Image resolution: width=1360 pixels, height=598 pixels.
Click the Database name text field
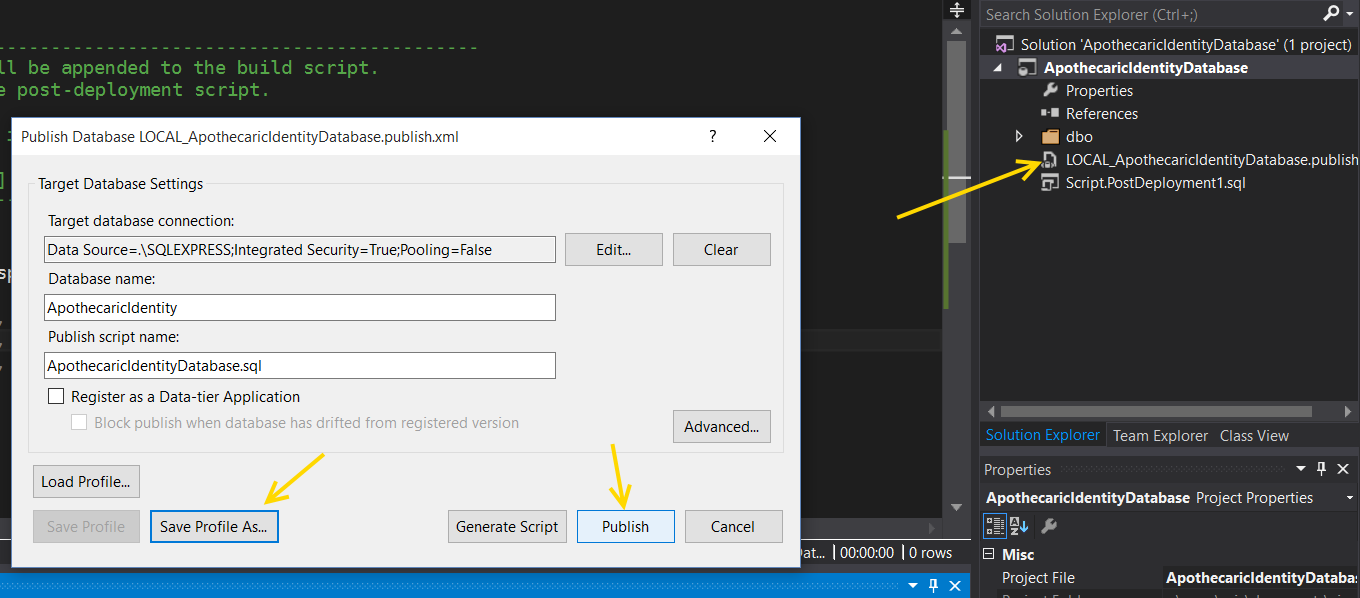(x=300, y=308)
